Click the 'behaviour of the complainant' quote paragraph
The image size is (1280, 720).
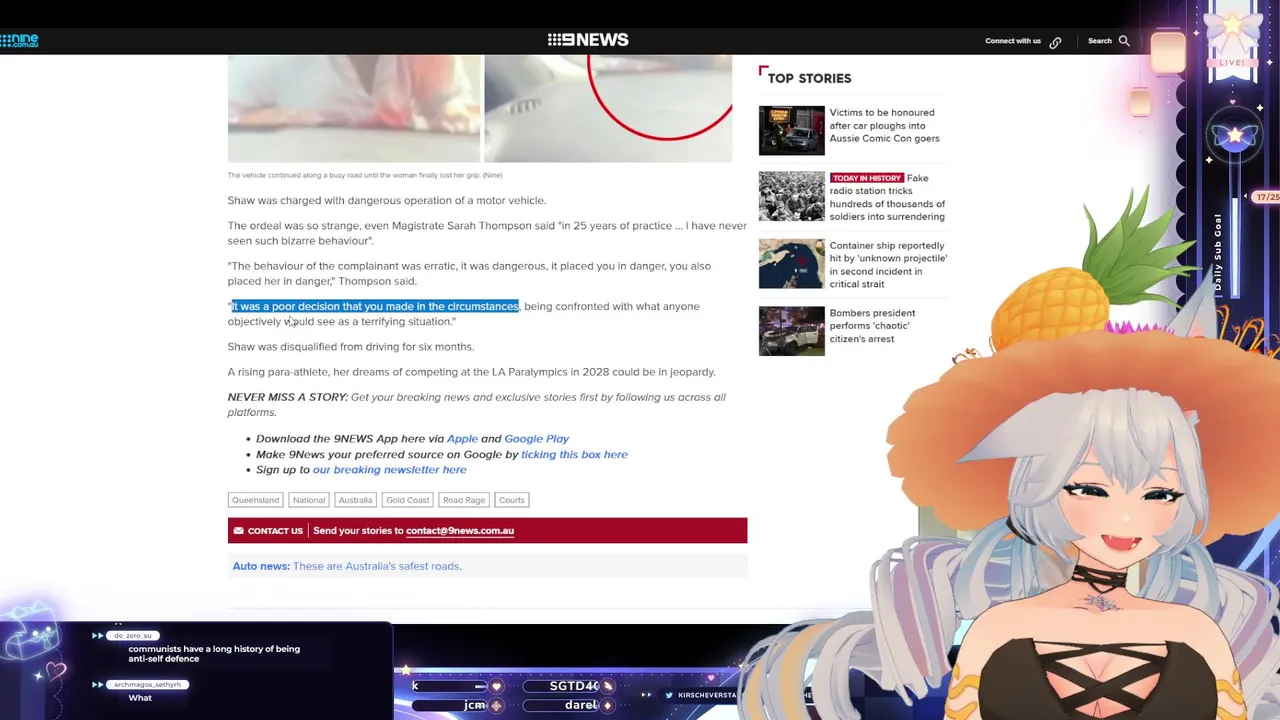pyautogui.click(x=469, y=273)
